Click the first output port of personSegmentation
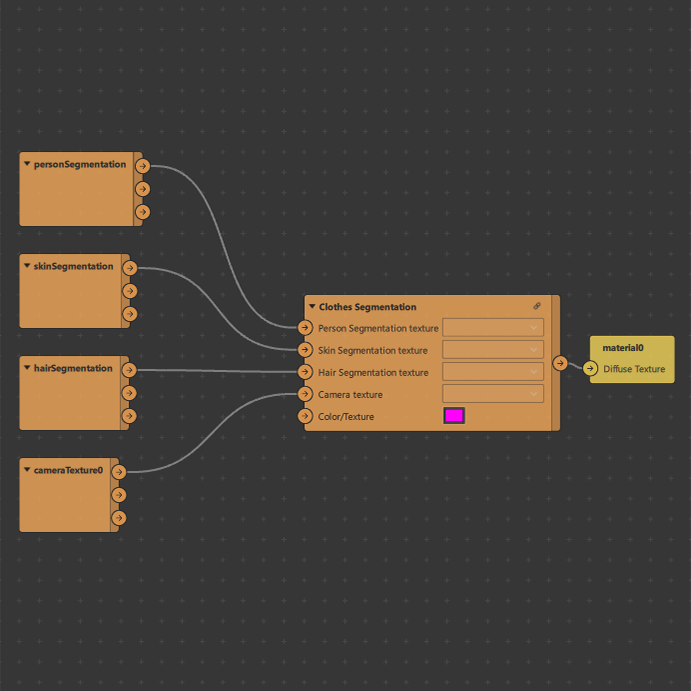 tap(142, 166)
